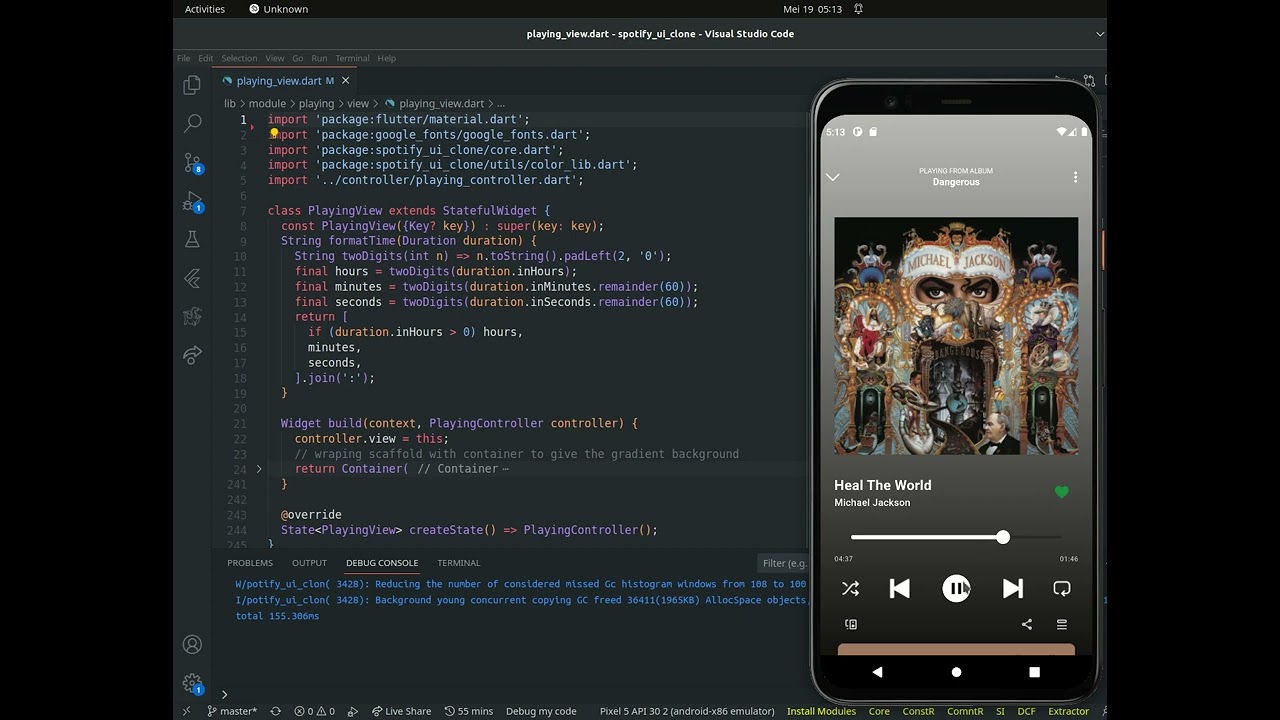
Task: Click Debug my code in status bar
Action: (541, 711)
